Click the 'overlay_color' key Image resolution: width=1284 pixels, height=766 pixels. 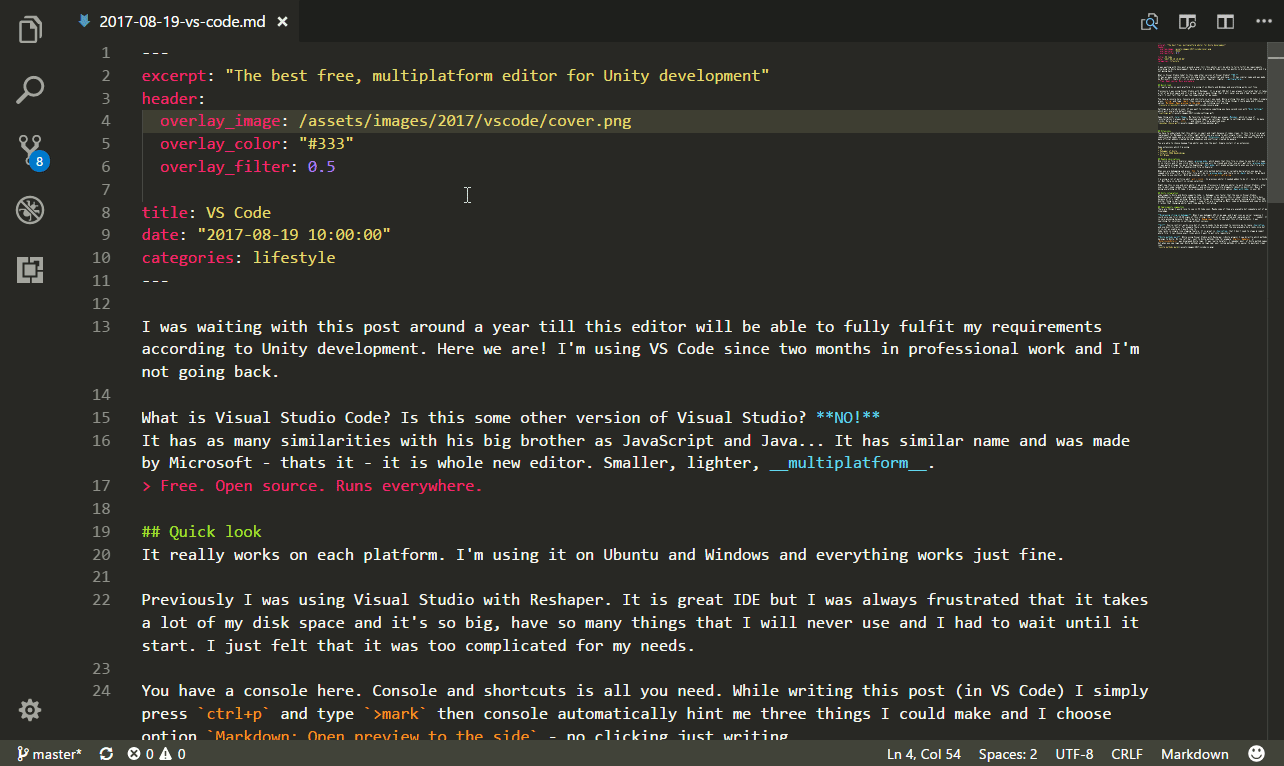point(220,144)
